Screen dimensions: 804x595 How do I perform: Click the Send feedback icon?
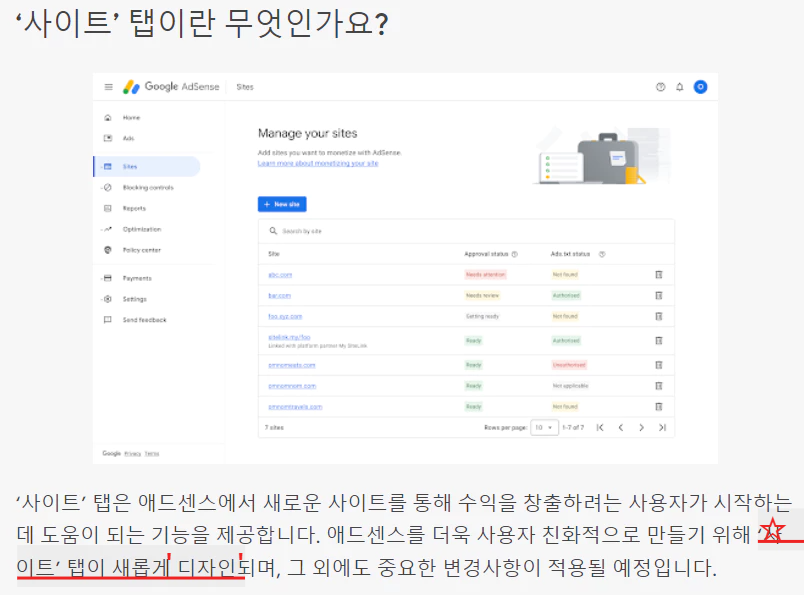point(108,320)
